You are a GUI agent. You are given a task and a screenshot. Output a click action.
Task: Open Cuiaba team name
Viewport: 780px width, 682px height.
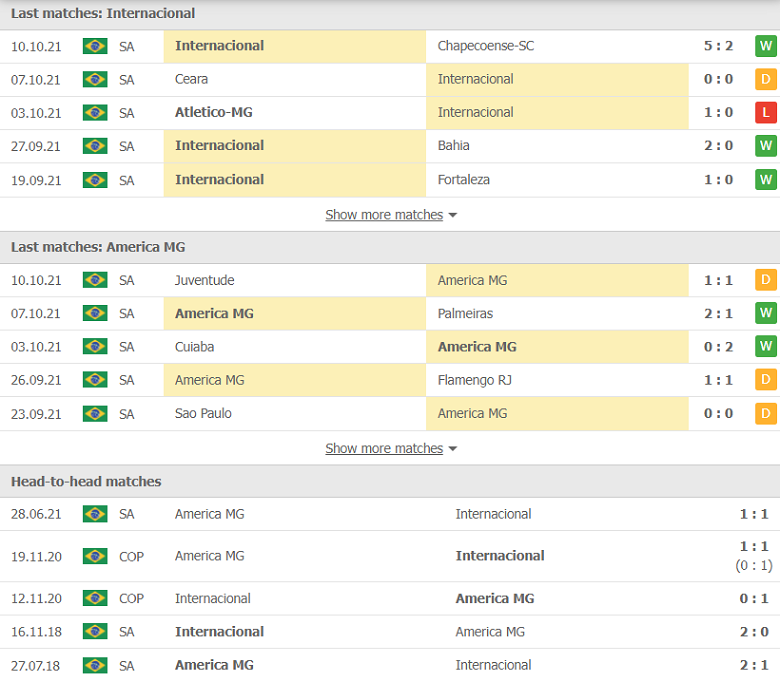pyautogui.click(x=195, y=347)
